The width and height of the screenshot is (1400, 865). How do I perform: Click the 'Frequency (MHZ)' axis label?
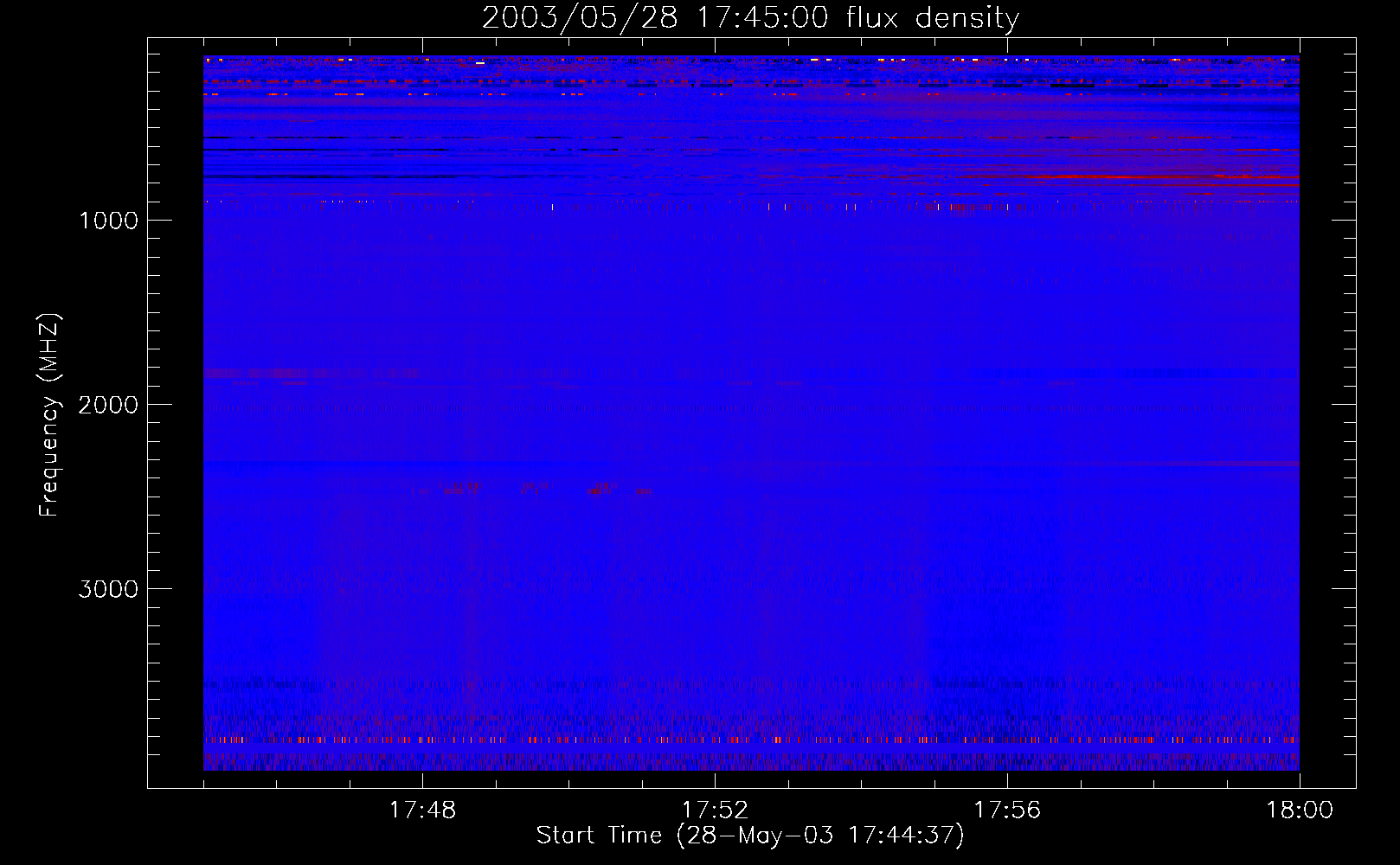[49, 414]
